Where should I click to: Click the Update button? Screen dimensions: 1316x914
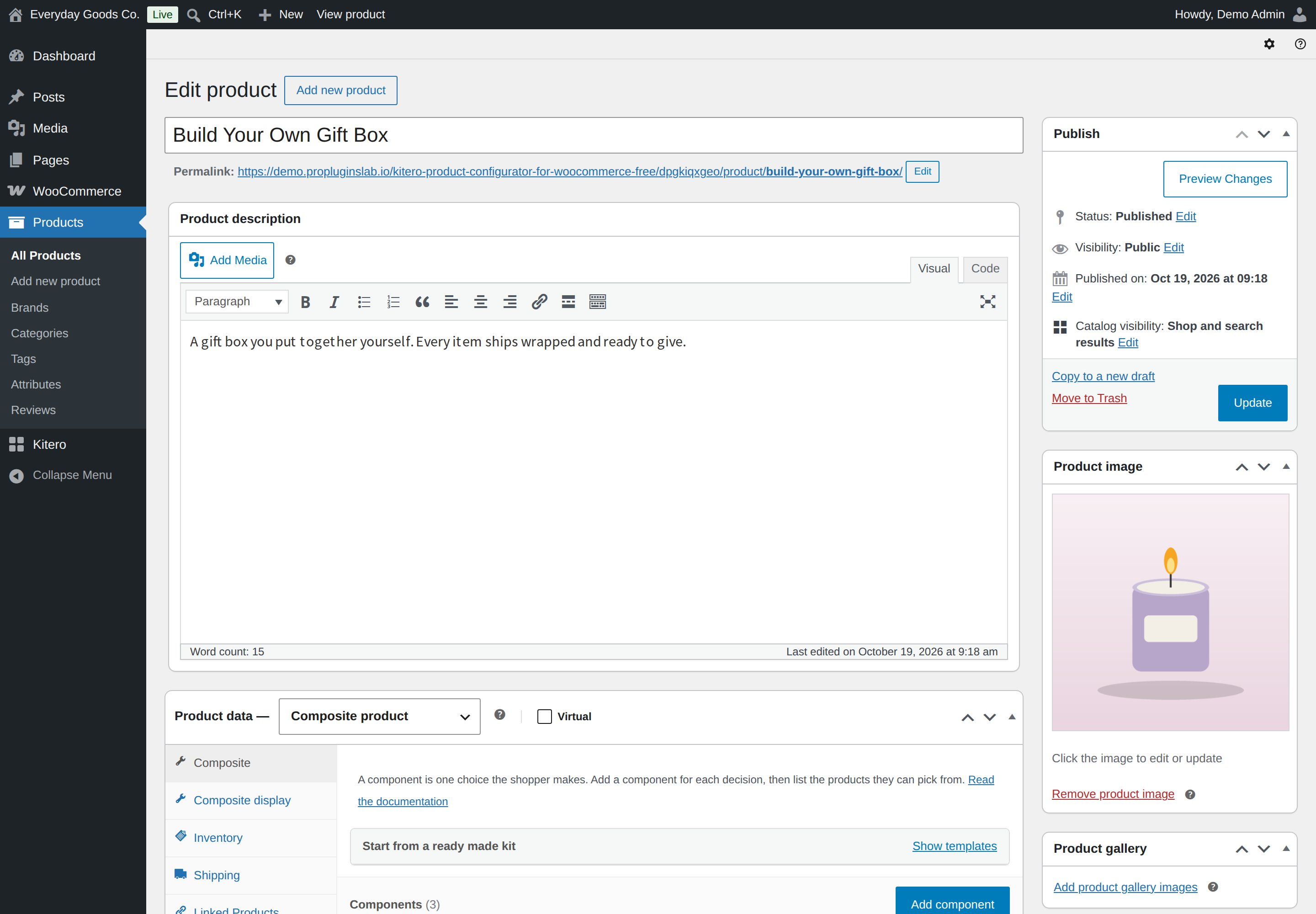coord(1252,403)
